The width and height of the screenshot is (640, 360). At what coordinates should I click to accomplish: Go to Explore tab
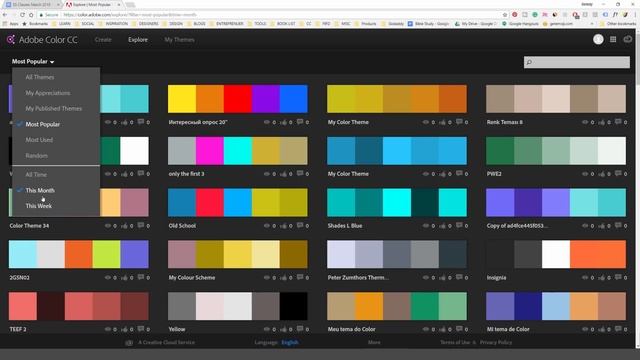(x=138, y=40)
